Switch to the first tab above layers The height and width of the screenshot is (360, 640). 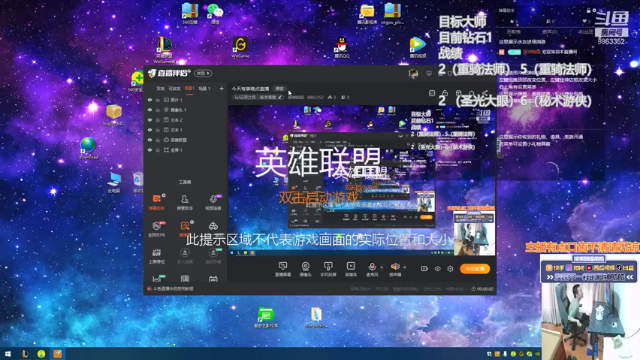160,88
